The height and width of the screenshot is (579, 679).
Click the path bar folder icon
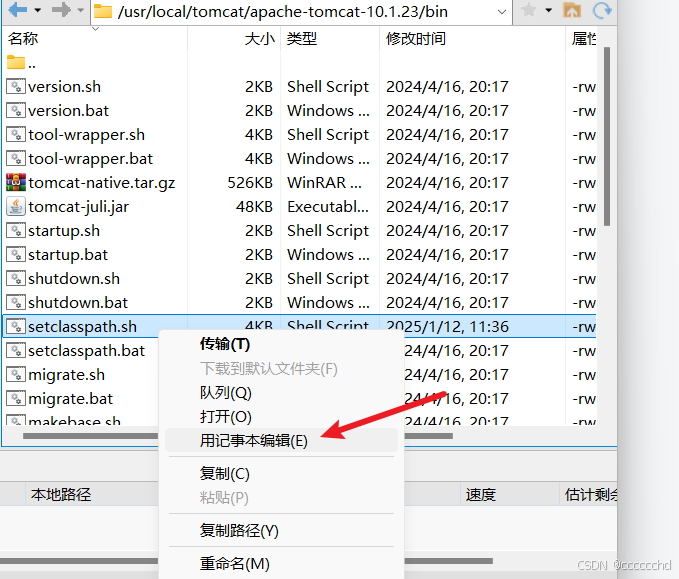coord(103,11)
